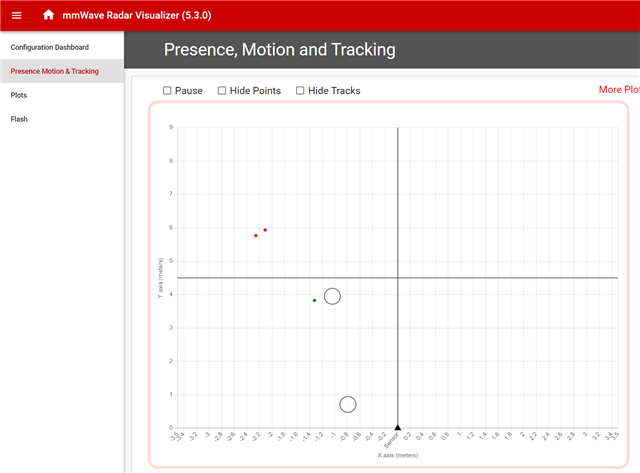This screenshot has height=473, width=640.
Task: Select the upper track circle near y=4
Action: click(332, 296)
